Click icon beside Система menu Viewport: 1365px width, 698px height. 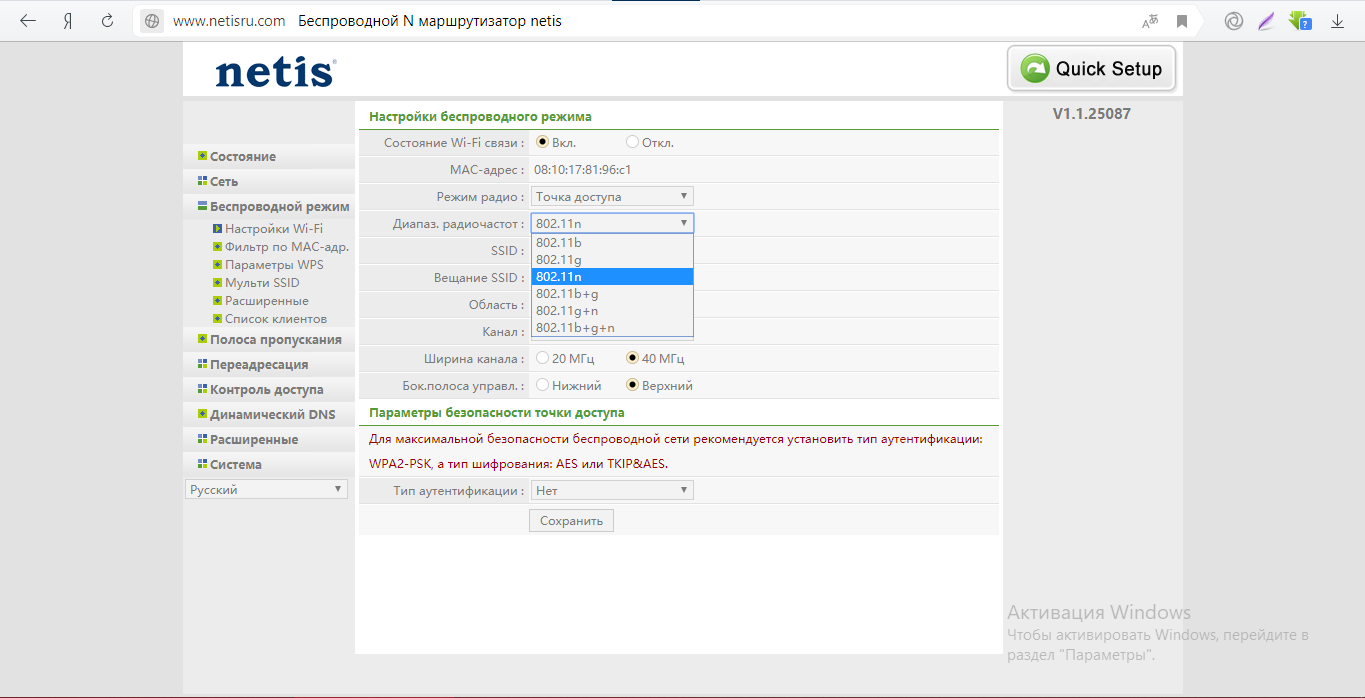tap(202, 464)
